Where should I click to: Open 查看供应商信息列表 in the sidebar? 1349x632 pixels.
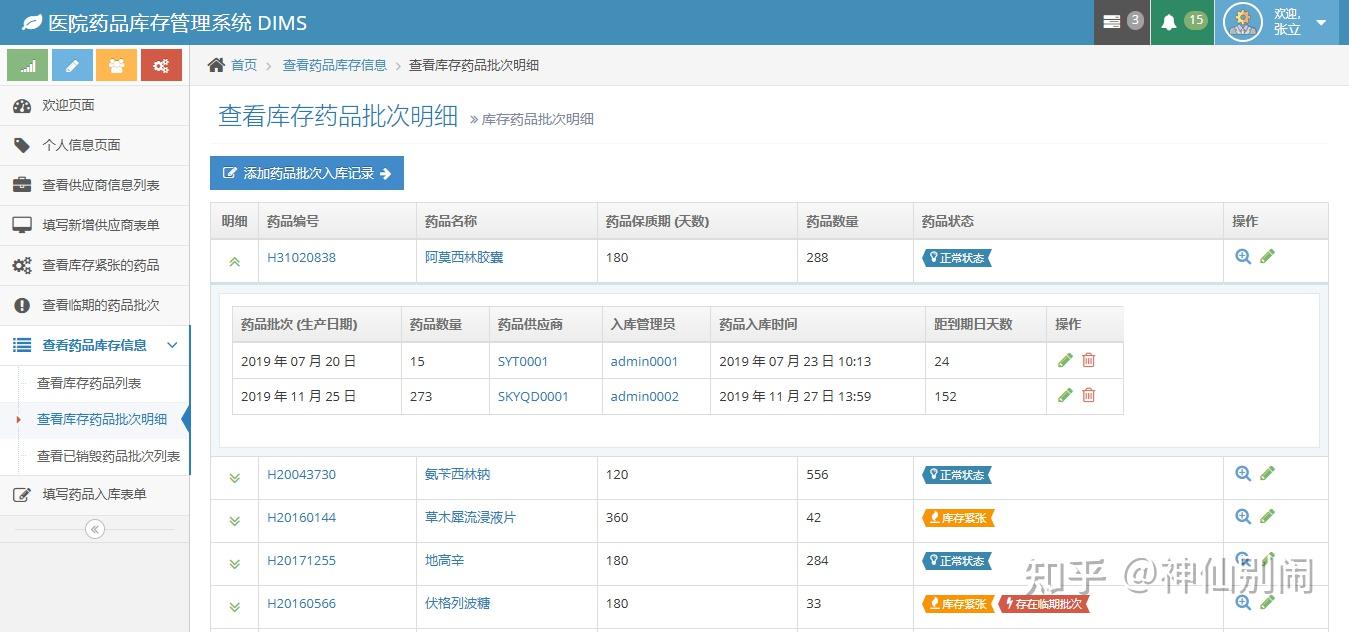(94, 185)
